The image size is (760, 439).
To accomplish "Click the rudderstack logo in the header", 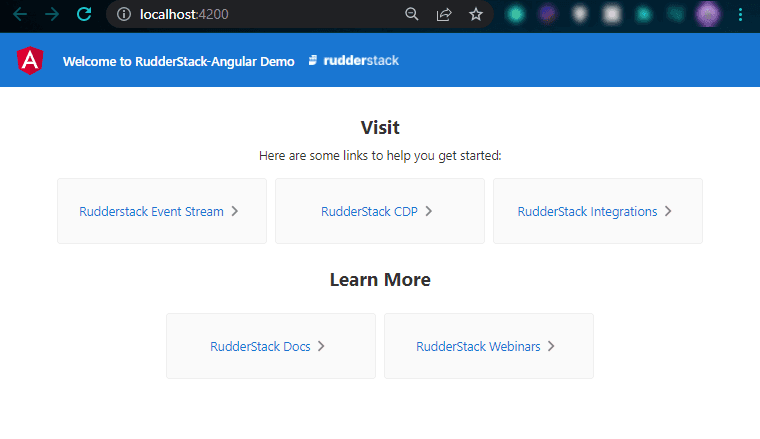I will click(354, 61).
